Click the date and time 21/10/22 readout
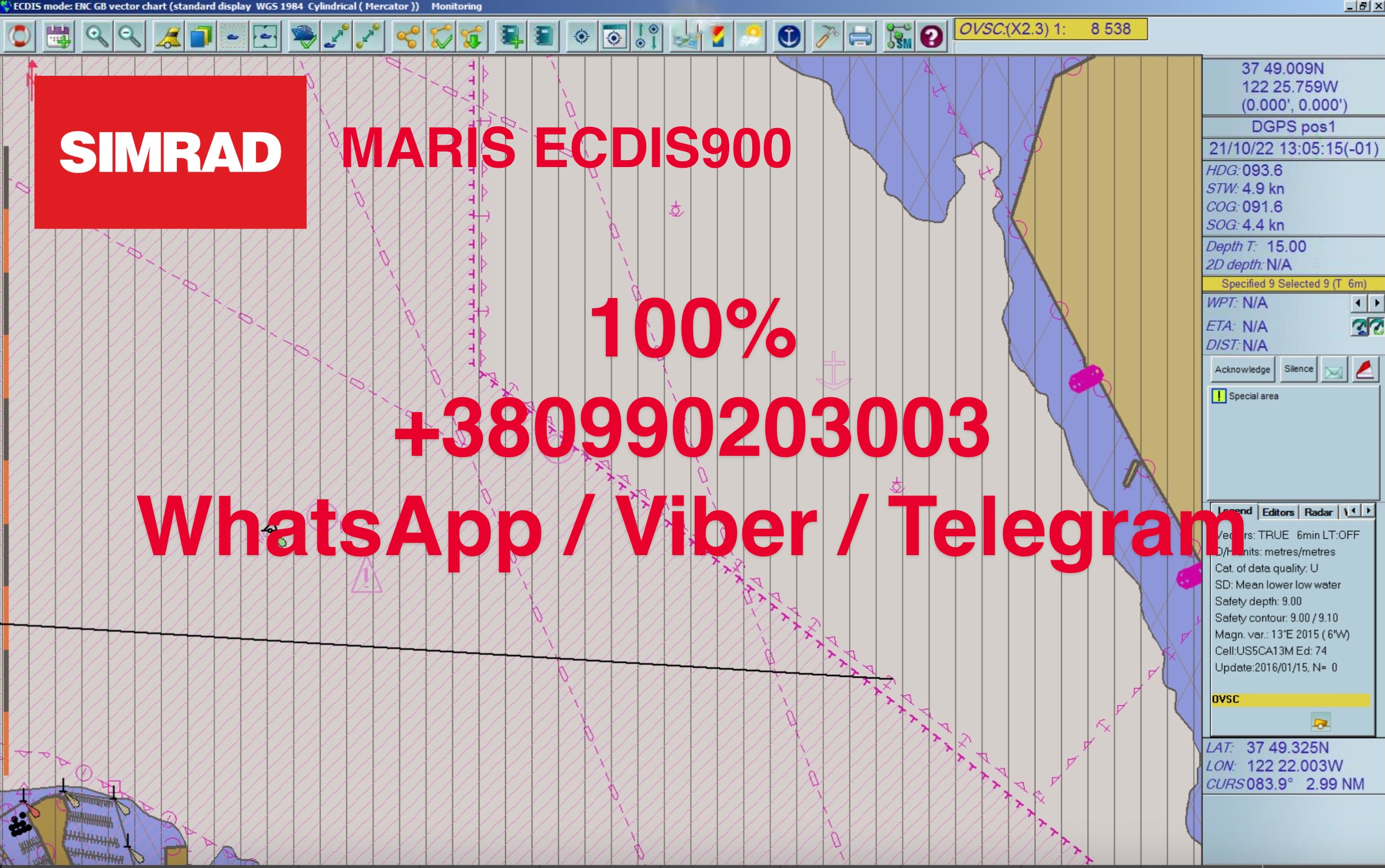Viewport: 1385px width, 868px height. point(1294,149)
